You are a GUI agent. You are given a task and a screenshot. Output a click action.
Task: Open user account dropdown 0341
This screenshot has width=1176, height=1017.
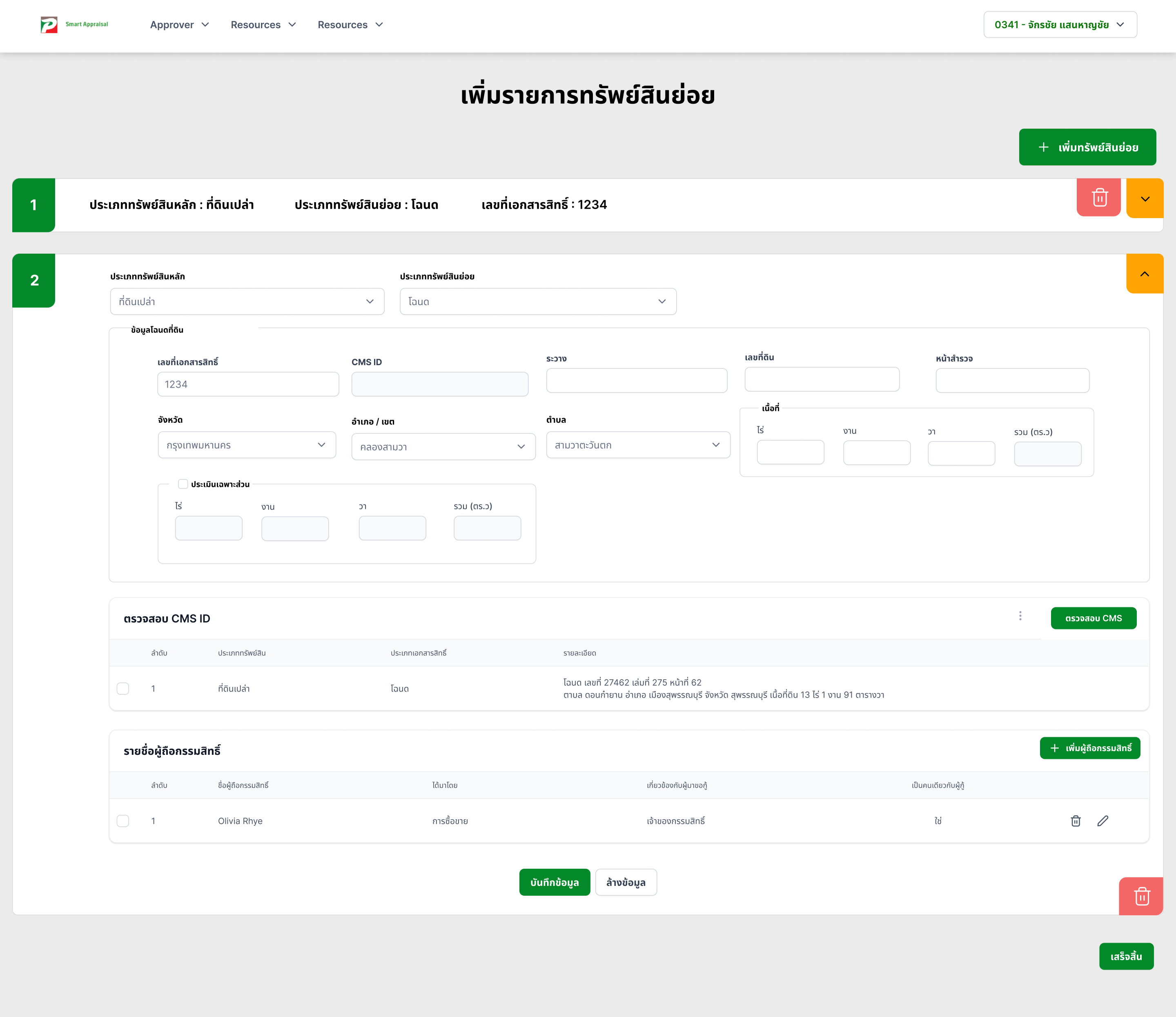pyautogui.click(x=1059, y=25)
